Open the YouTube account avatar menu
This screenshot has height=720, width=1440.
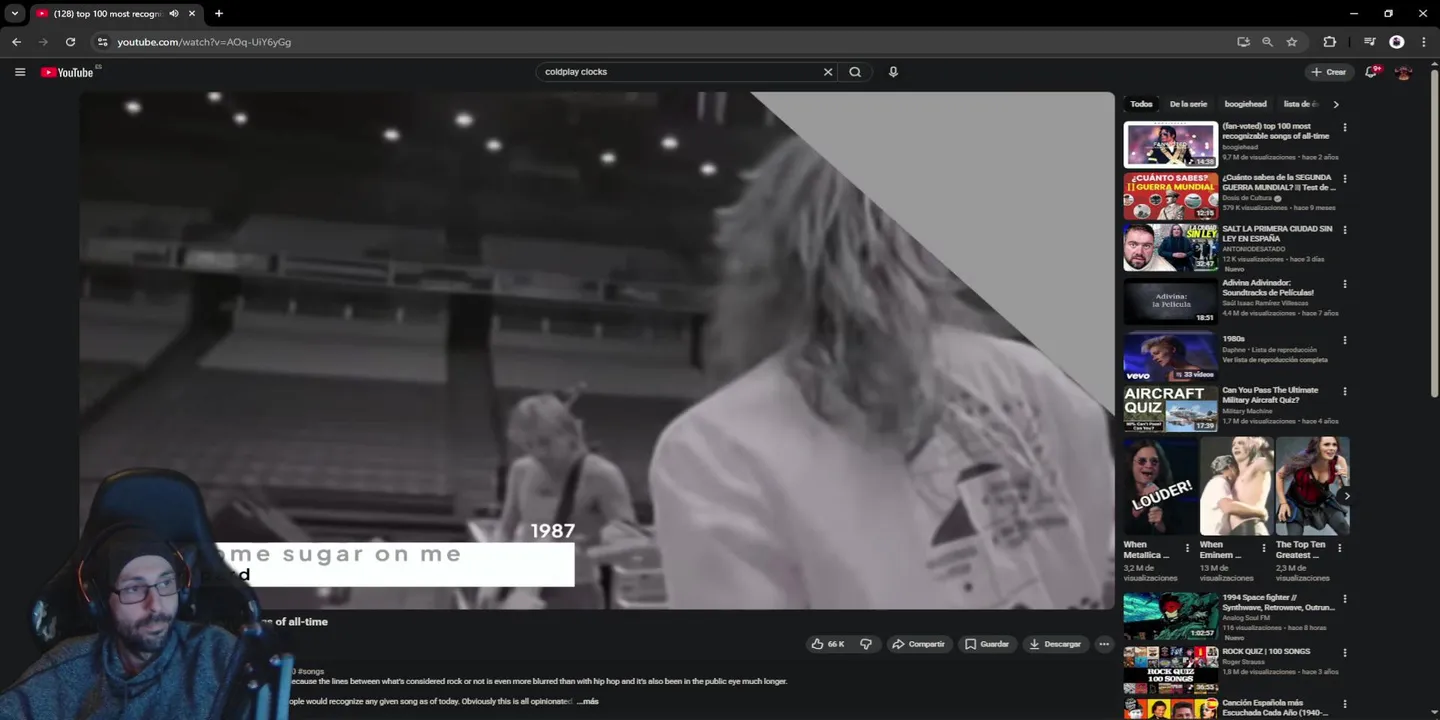coord(1403,72)
